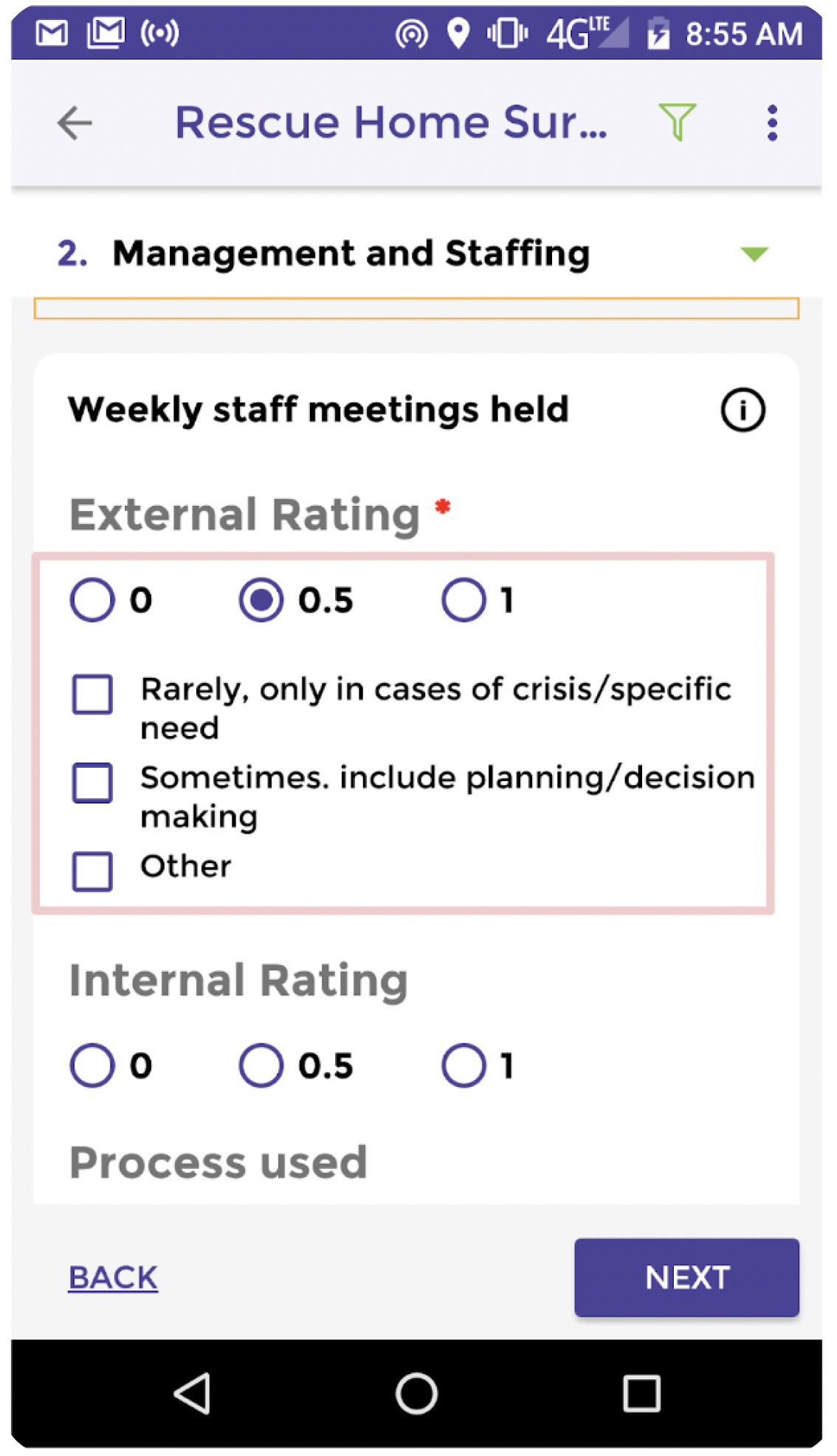Tap the back arrow beside the survey title

(x=73, y=123)
